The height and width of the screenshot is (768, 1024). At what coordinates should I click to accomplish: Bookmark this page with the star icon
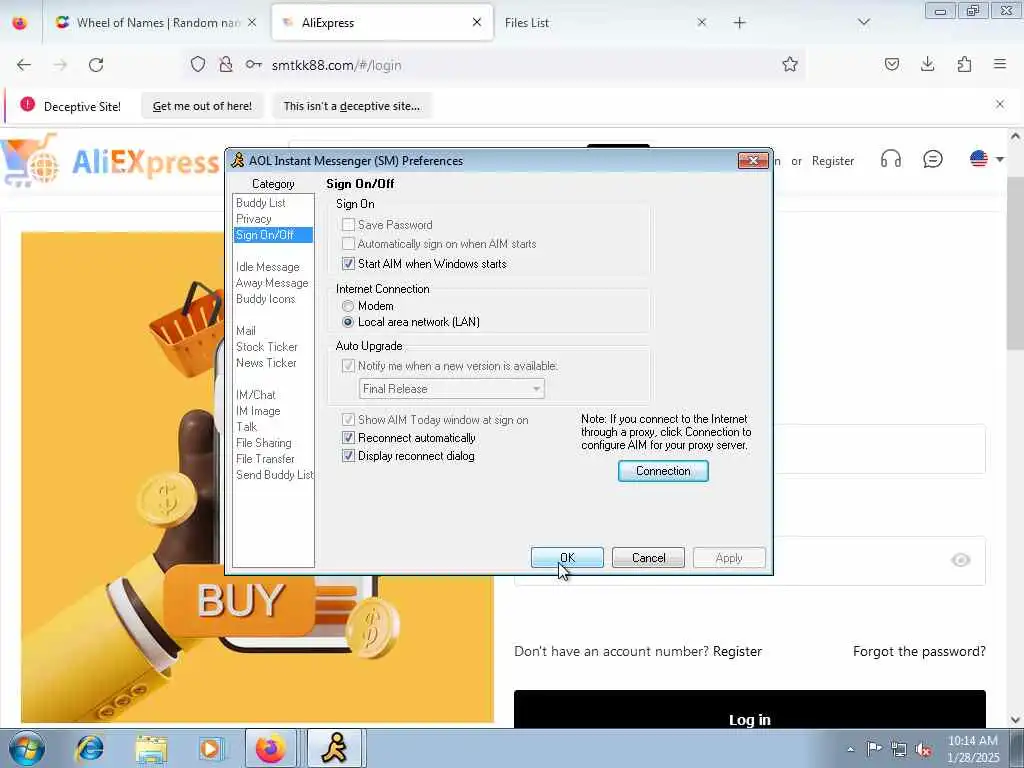click(790, 64)
